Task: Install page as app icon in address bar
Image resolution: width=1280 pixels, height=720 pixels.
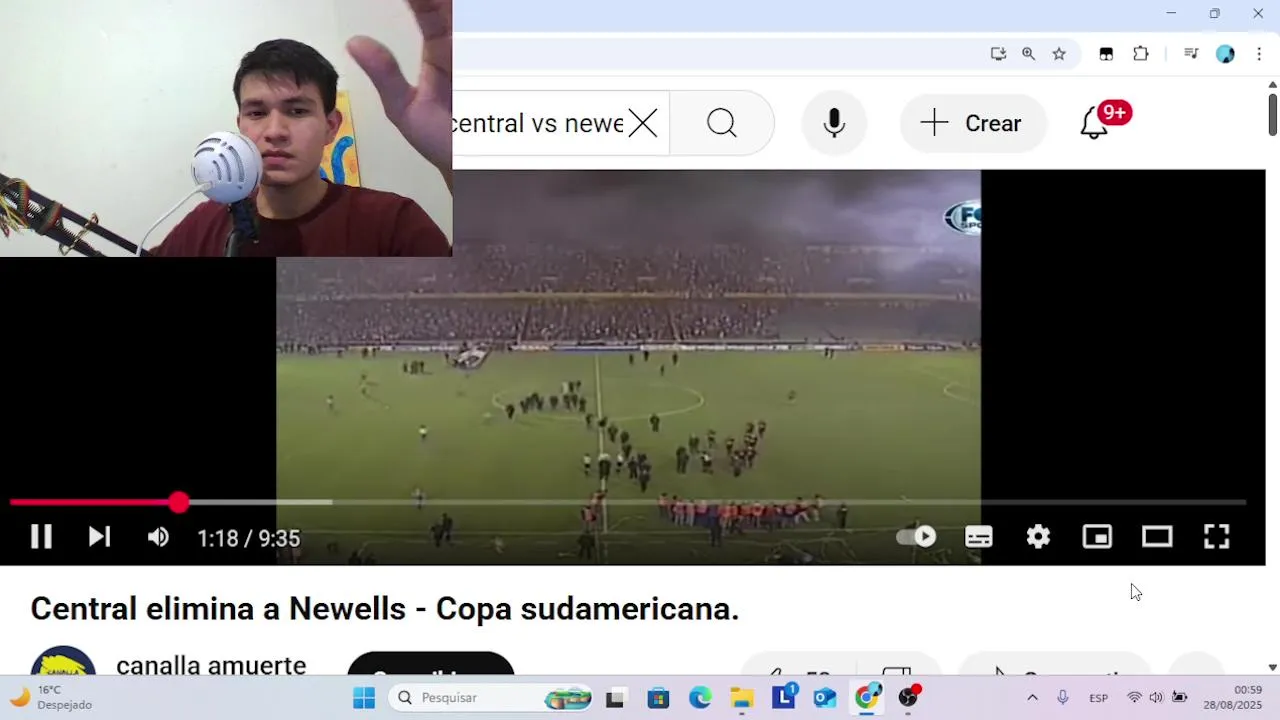Action: pos(998,54)
